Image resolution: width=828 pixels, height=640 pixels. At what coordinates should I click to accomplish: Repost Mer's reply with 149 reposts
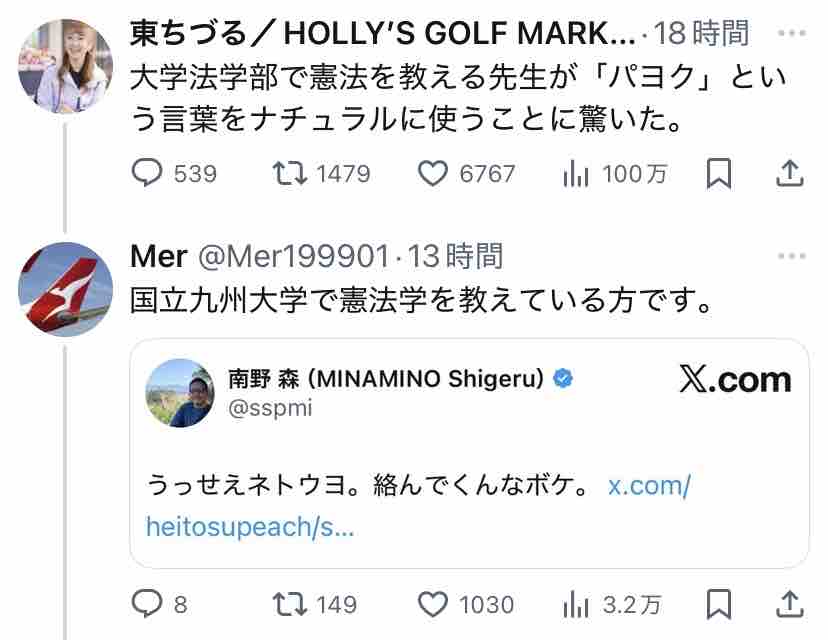[x=290, y=604]
